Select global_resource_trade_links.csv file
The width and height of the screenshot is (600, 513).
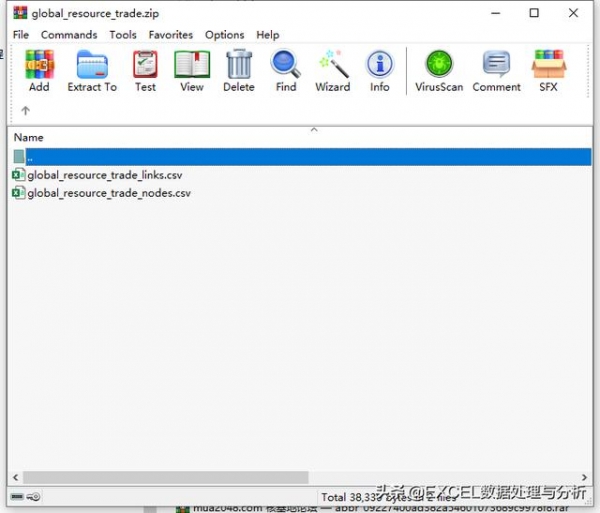click(104, 175)
